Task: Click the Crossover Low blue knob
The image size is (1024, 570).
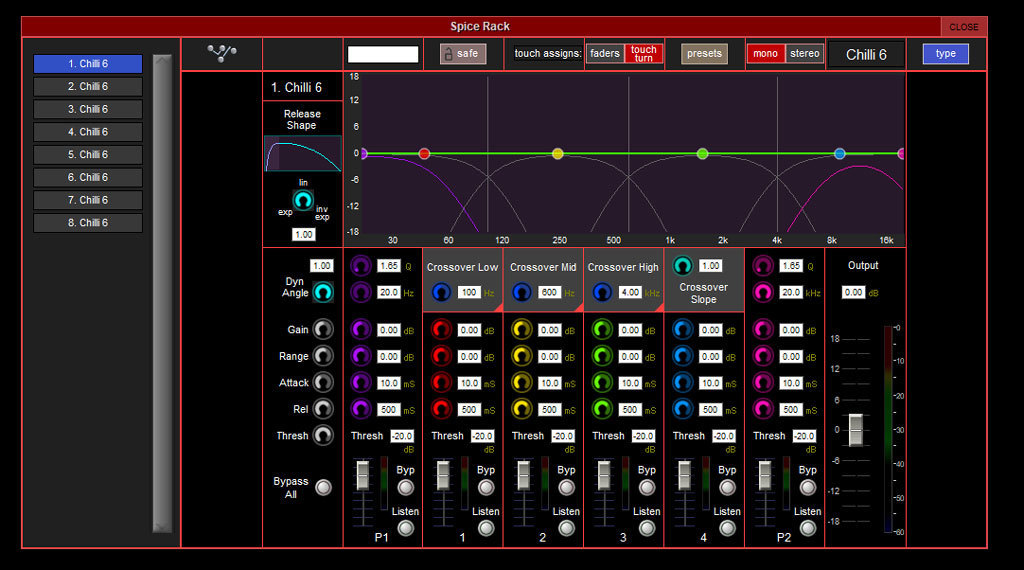Action: tap(441, 292)
